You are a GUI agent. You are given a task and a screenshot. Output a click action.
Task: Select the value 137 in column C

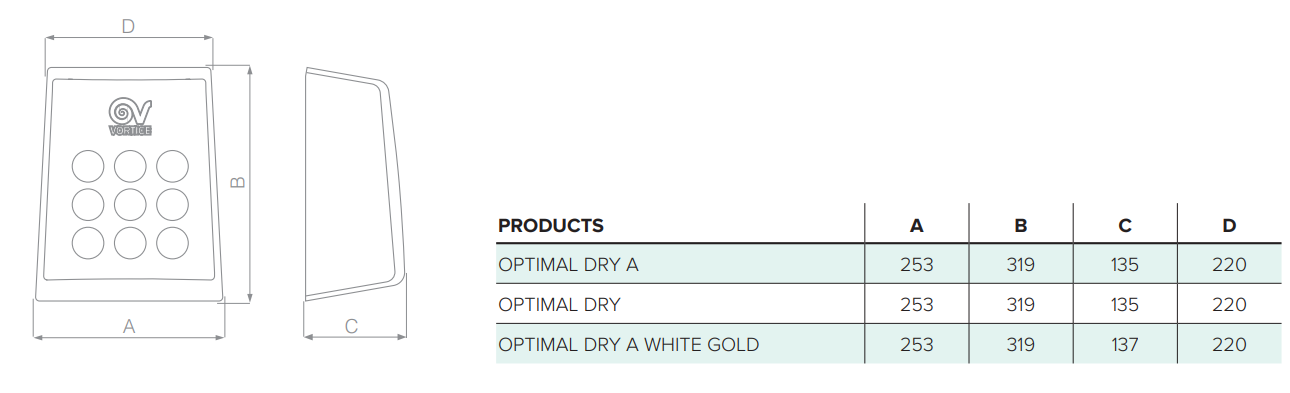coord(1125,345)
